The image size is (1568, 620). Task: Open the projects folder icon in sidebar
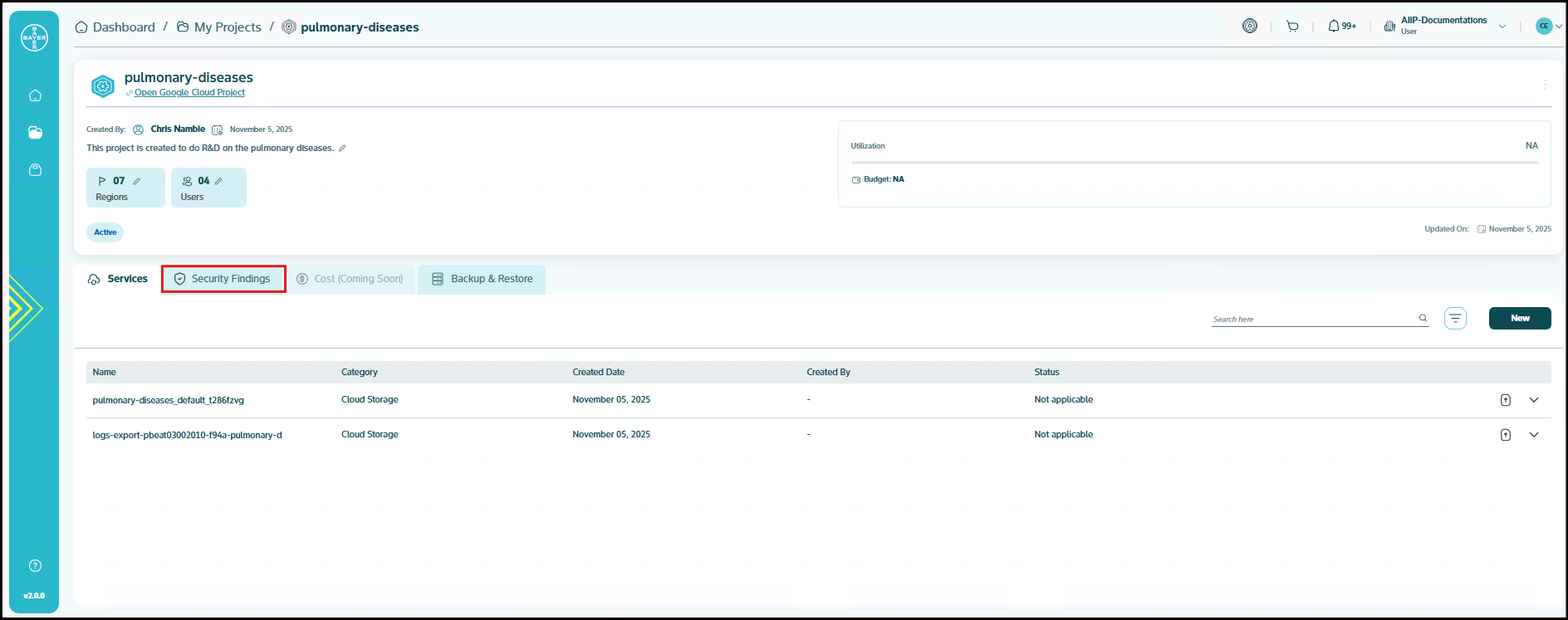coord(35,133)
